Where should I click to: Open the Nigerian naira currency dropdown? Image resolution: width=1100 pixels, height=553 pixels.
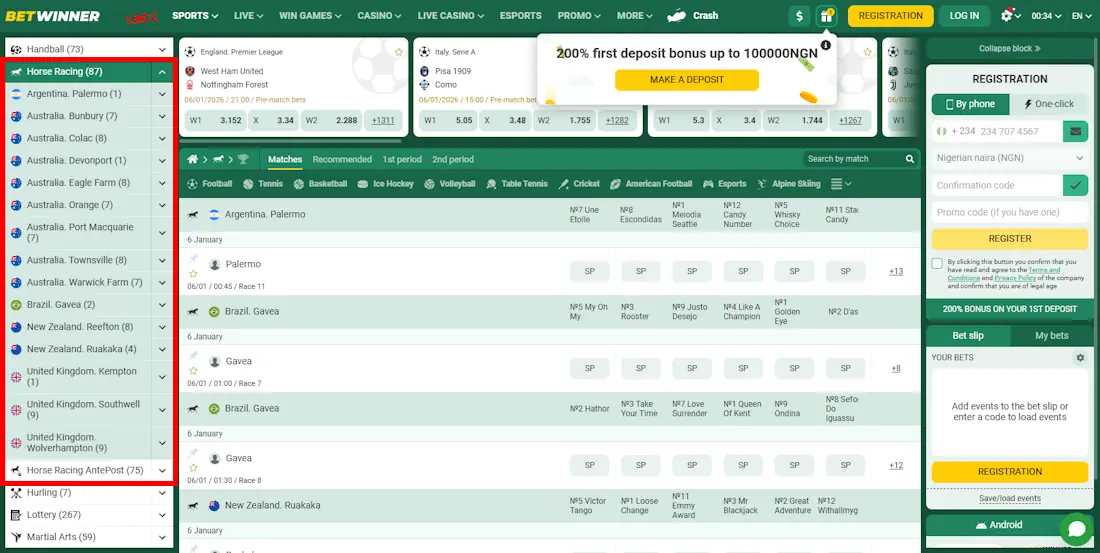tap(1010, 159)
